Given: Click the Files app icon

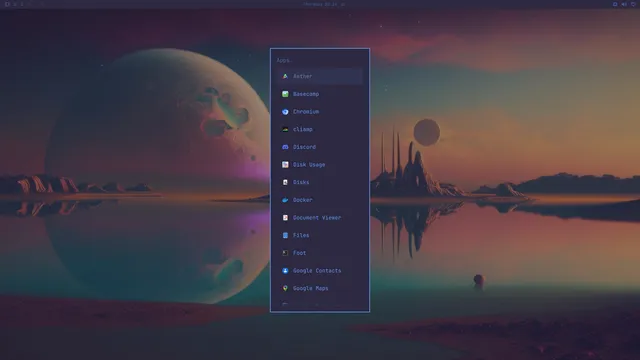Looking at the screenshot, I should pos(285,235).
